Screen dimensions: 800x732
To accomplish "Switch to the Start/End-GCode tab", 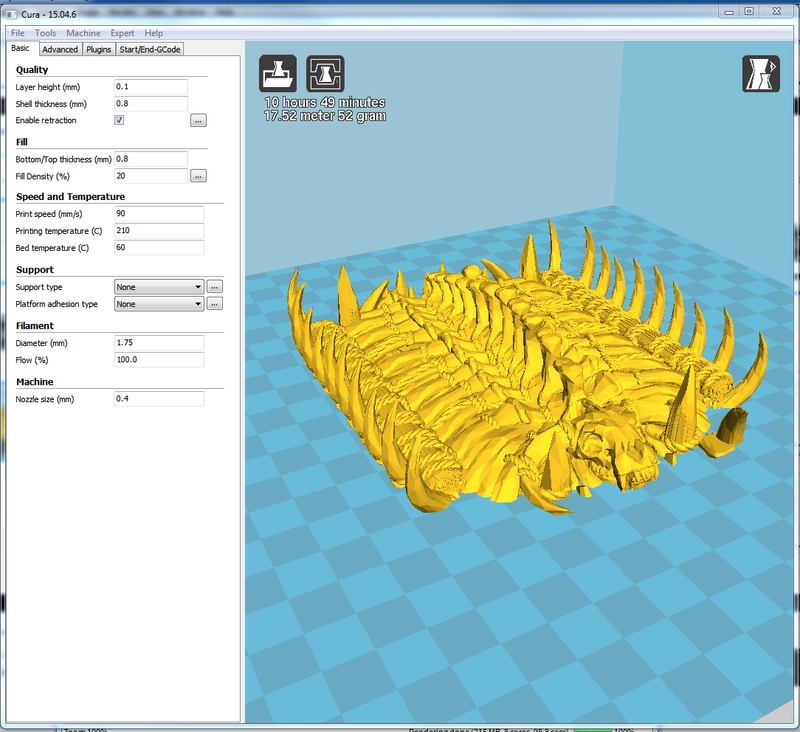I will pos(150,49).
